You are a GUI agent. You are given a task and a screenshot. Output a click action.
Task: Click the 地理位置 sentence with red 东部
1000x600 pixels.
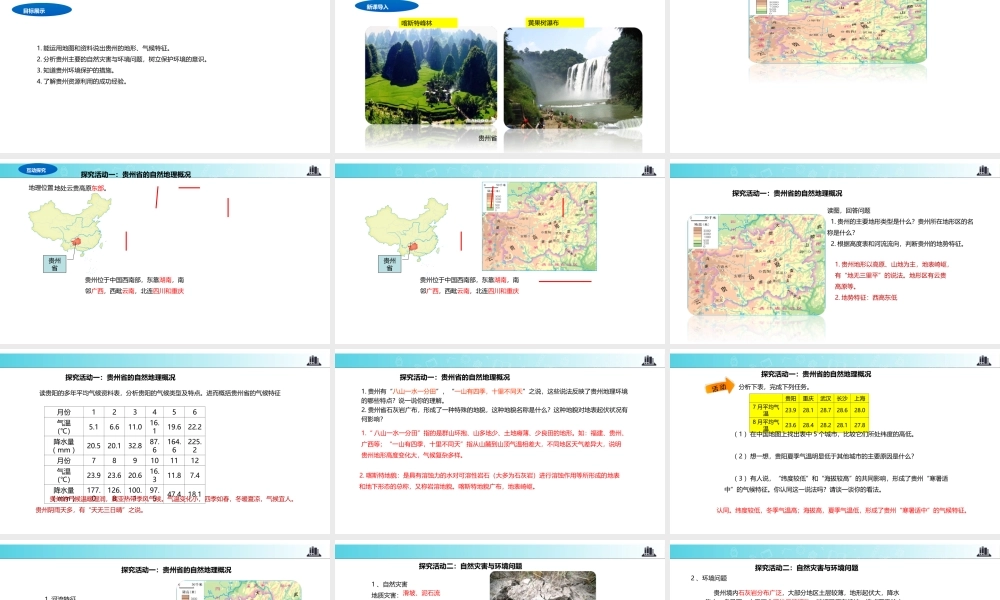point(68,188)
